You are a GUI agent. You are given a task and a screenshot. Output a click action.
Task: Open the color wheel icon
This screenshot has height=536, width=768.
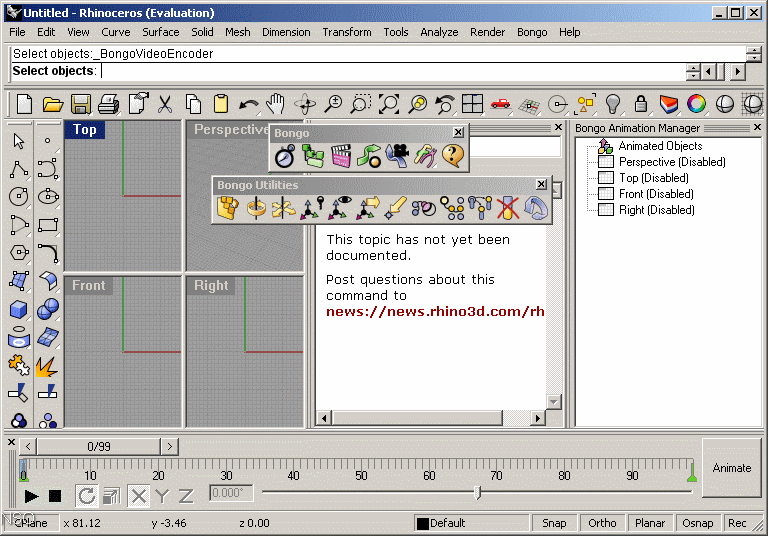point(696,104)
